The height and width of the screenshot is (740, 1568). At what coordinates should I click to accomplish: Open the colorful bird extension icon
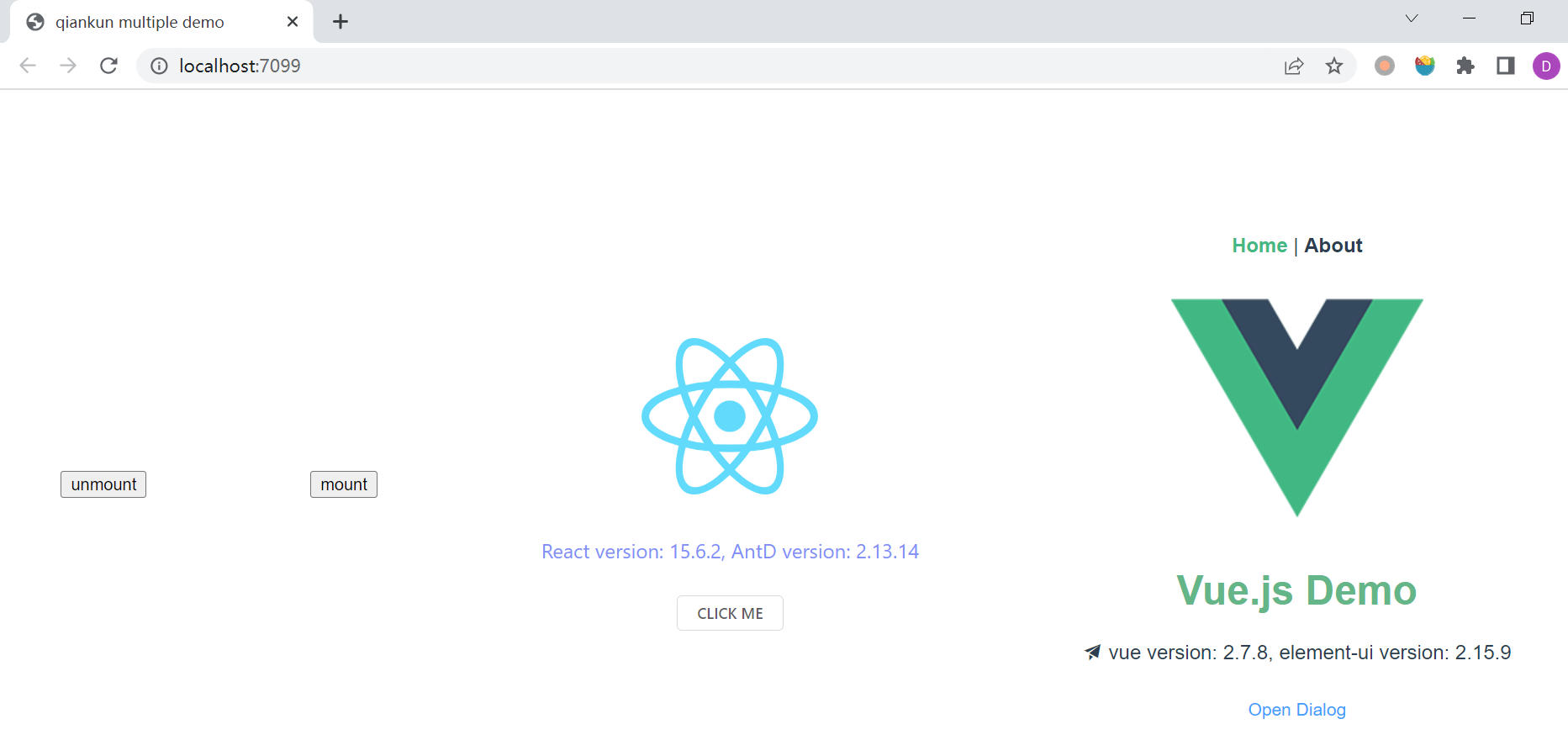pyautogui.click(x=1425, y=66)
